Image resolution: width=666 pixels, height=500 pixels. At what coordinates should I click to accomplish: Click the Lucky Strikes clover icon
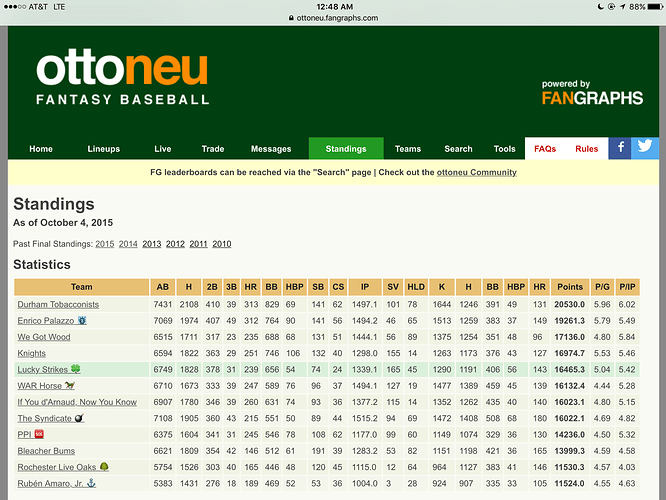pos(76,369)
